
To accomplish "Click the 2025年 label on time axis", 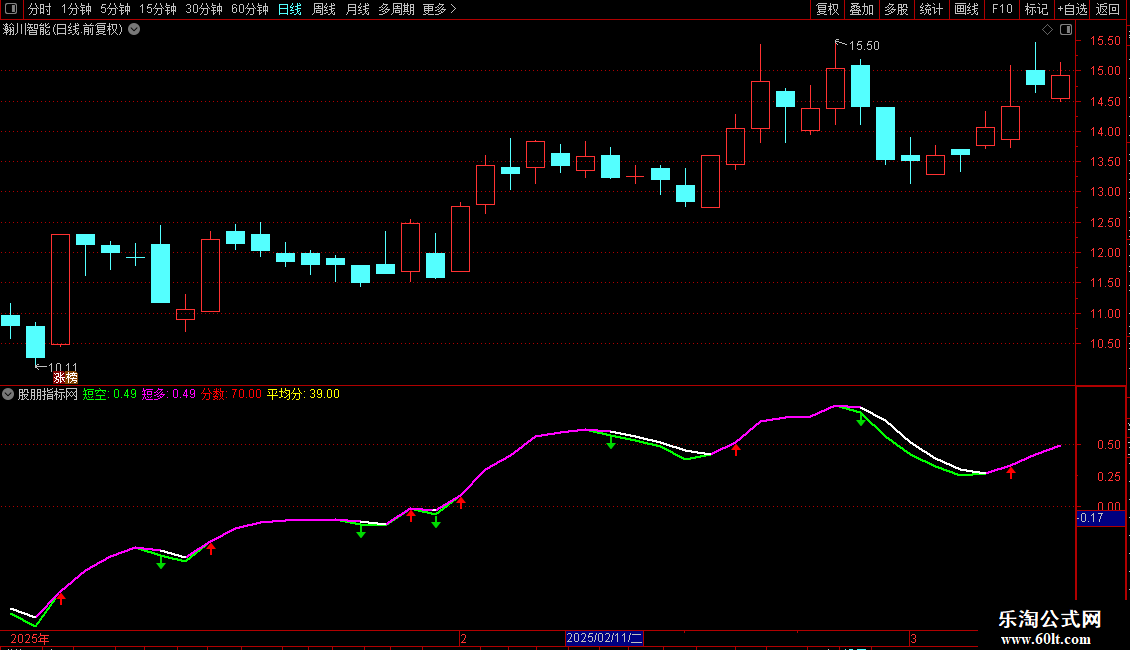I will [x=30, y=638].
